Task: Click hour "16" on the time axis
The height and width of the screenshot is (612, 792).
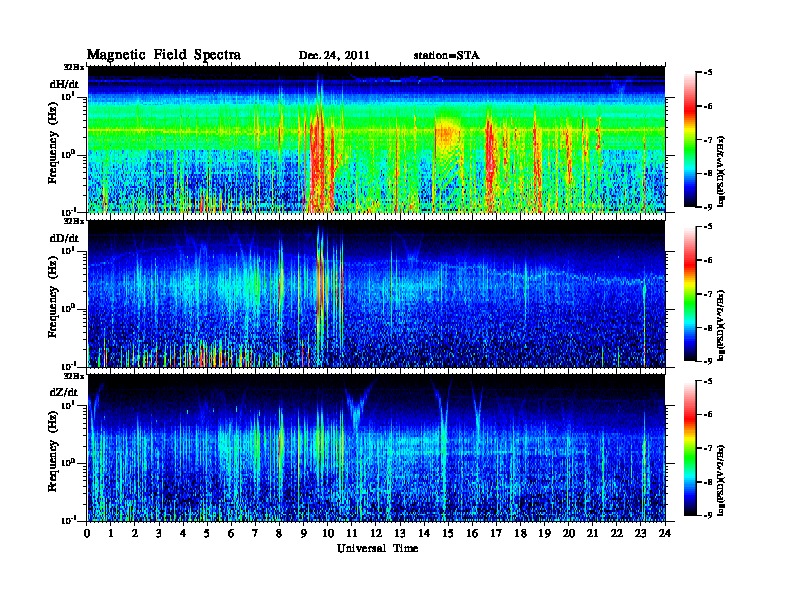Action: [x=472, y=534]
